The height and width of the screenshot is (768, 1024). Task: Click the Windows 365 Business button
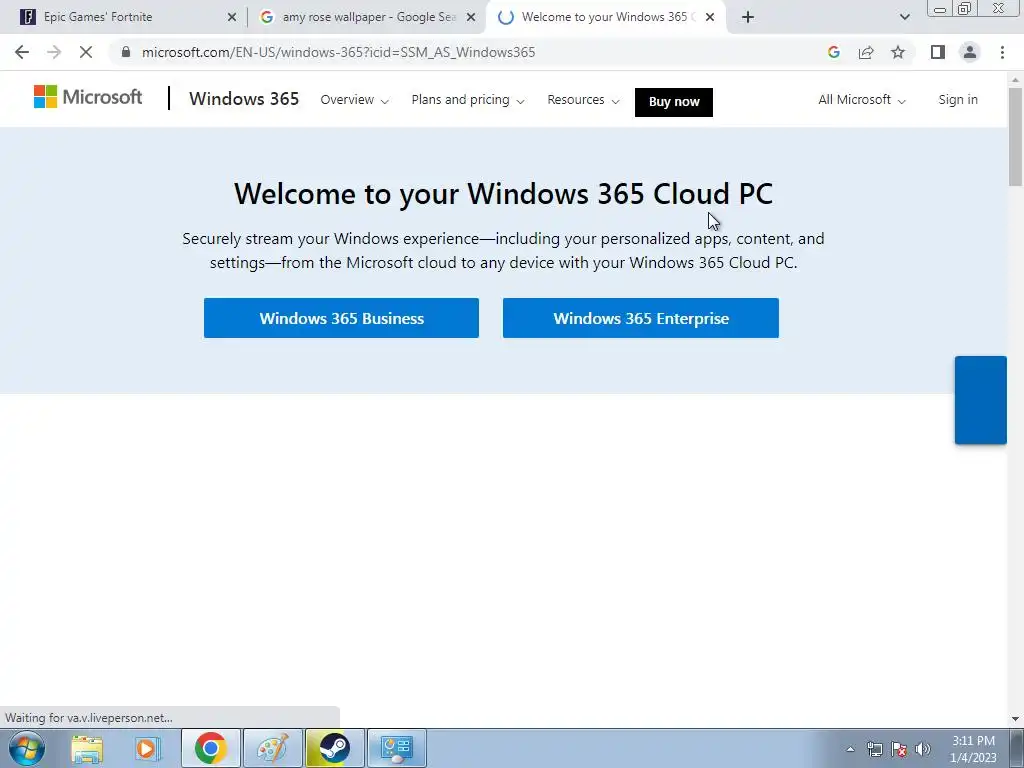click(x=342, y=318)
